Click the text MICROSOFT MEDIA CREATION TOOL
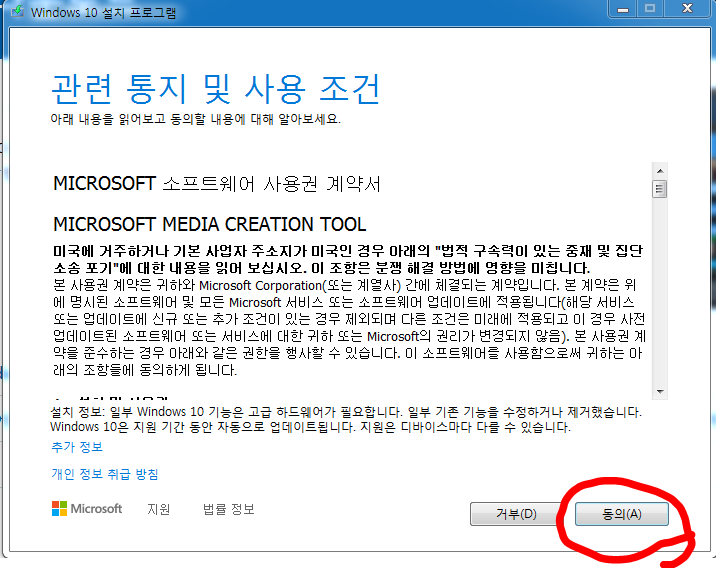The width and height of the screenshot is (716, 568). (210, 224)
